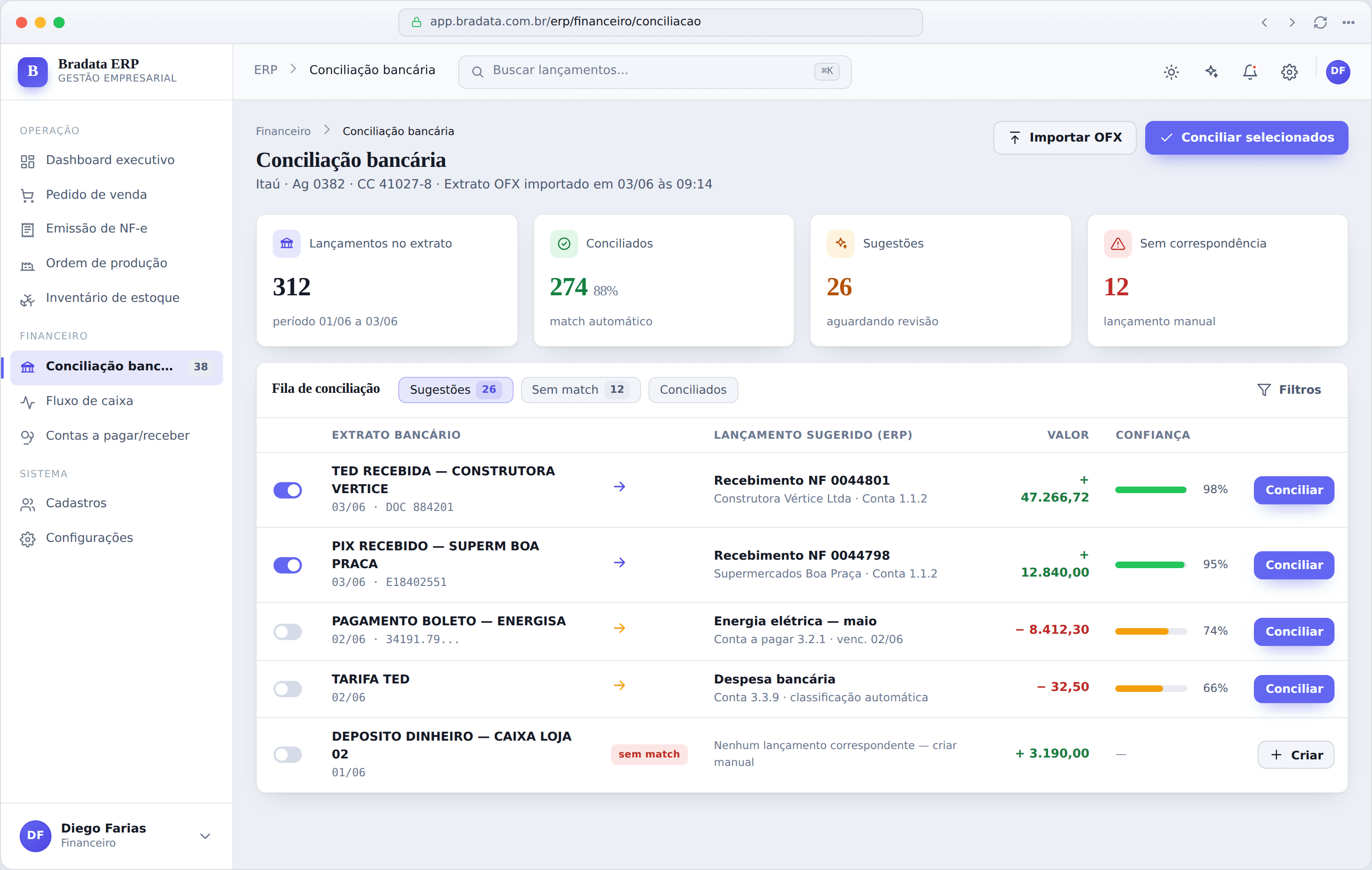Select the Sugestões 26 tab

[455, 390]
